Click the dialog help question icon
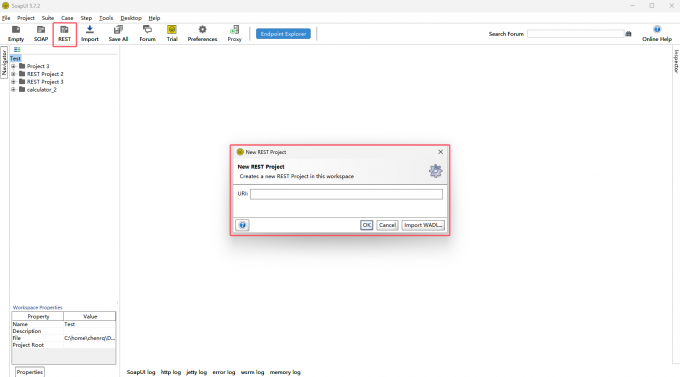 [x=242, y=225]
